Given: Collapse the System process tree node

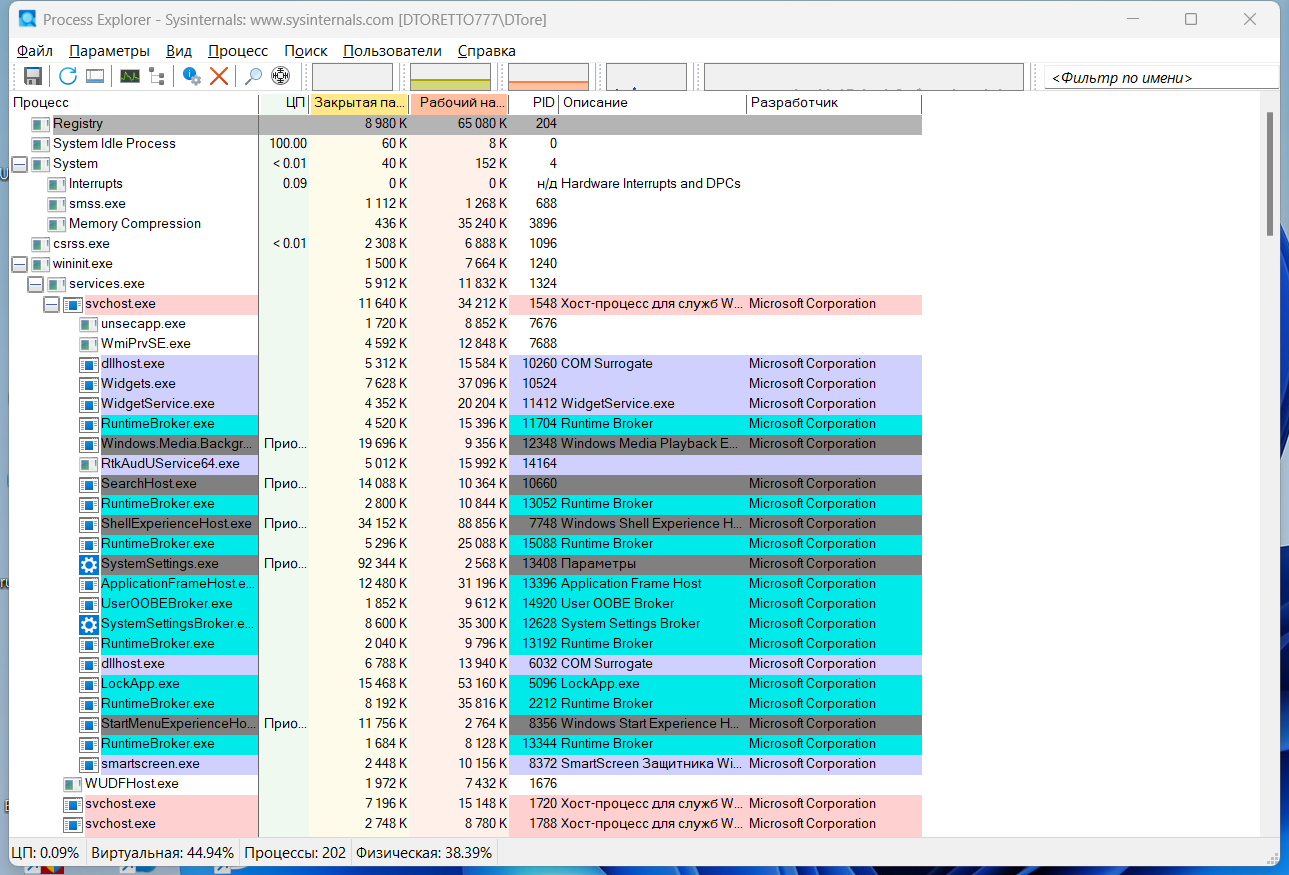Looking at the screenshot, I should (19, 164).
